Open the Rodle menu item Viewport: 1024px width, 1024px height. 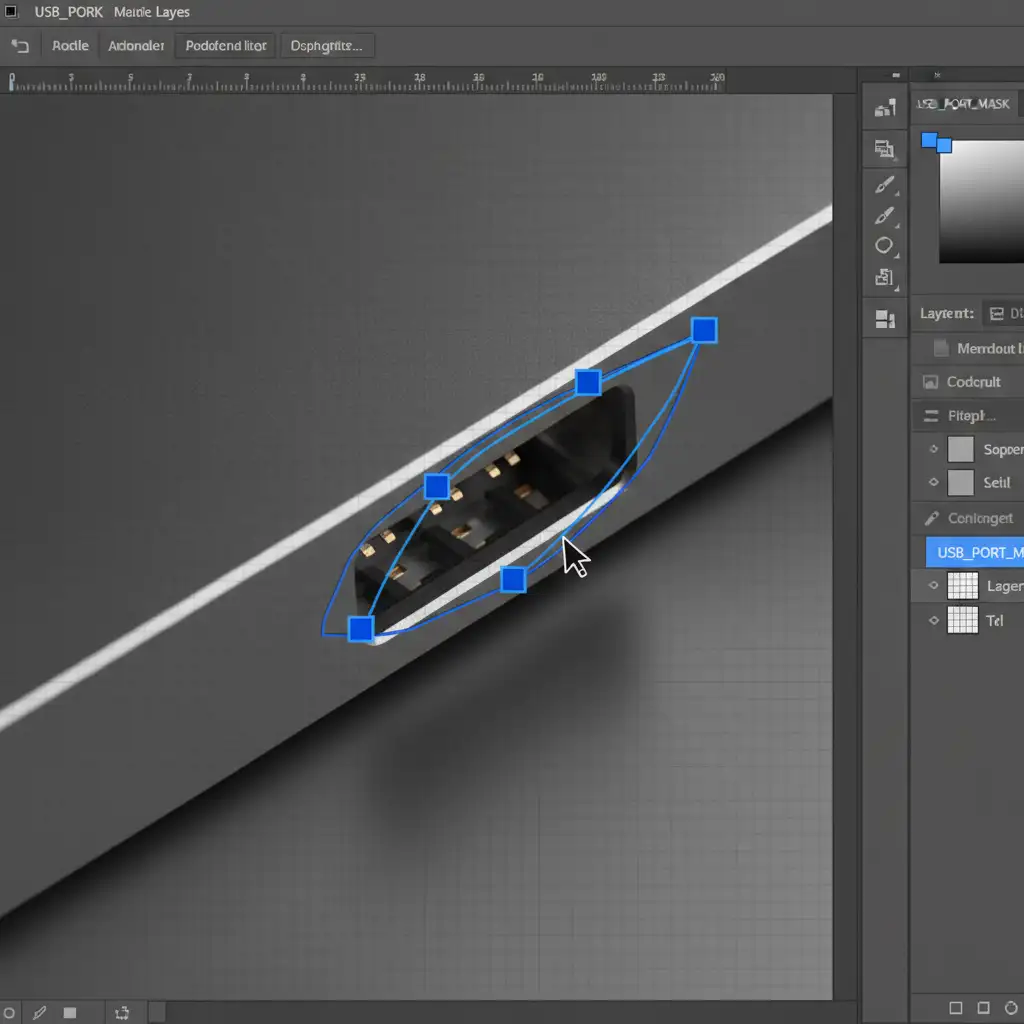click(x=70, y=46)
